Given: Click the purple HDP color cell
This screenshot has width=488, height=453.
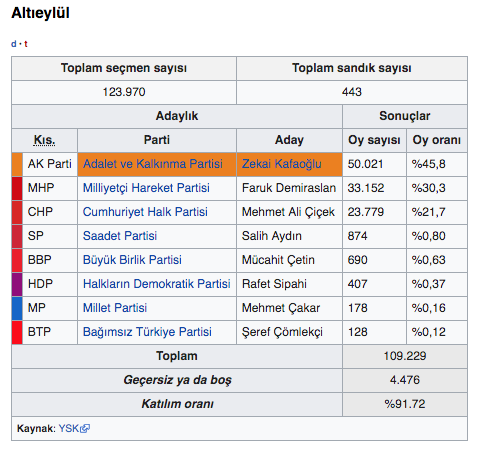Looking at the screenshot, I should point(17,284).
